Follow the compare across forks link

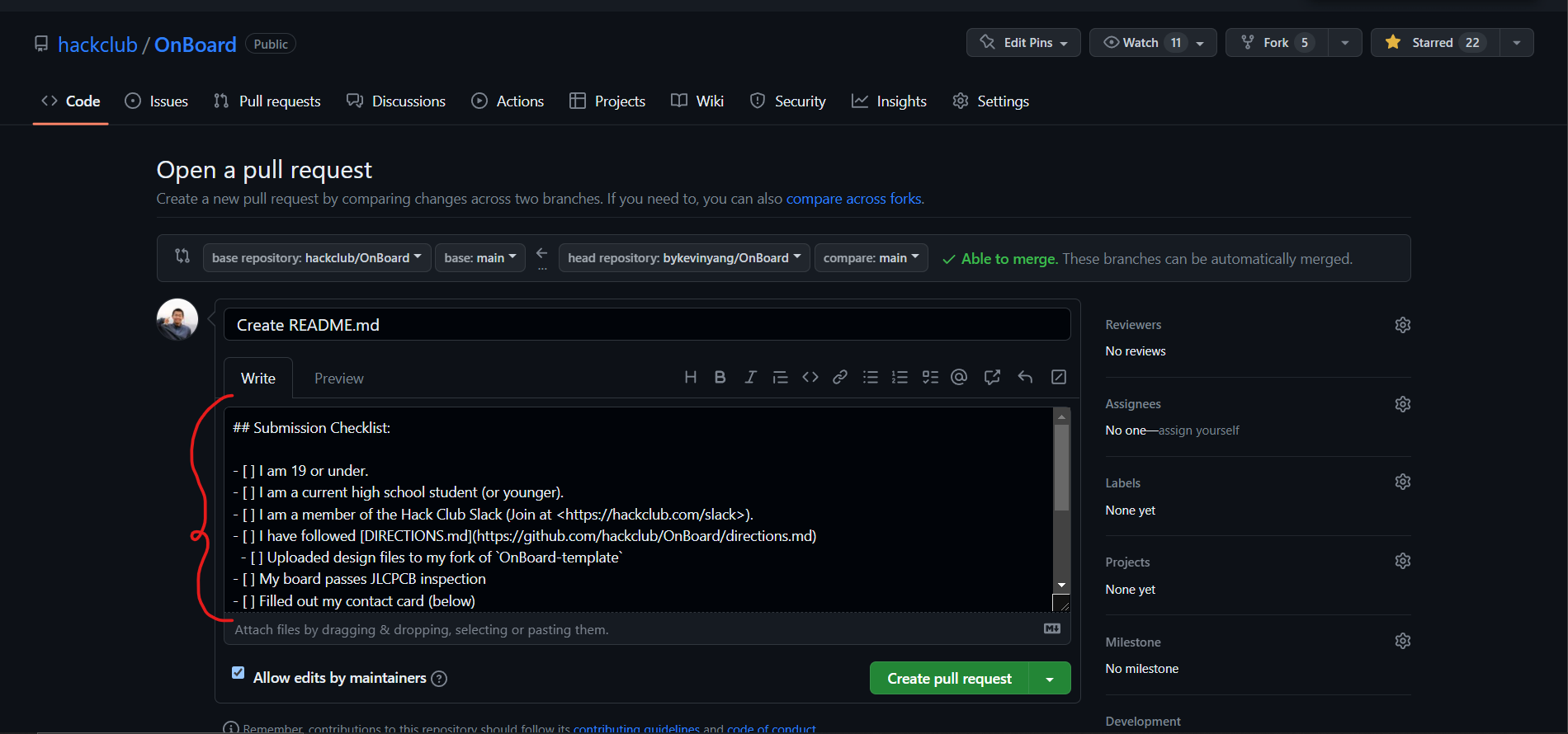(x=853, y=199)
